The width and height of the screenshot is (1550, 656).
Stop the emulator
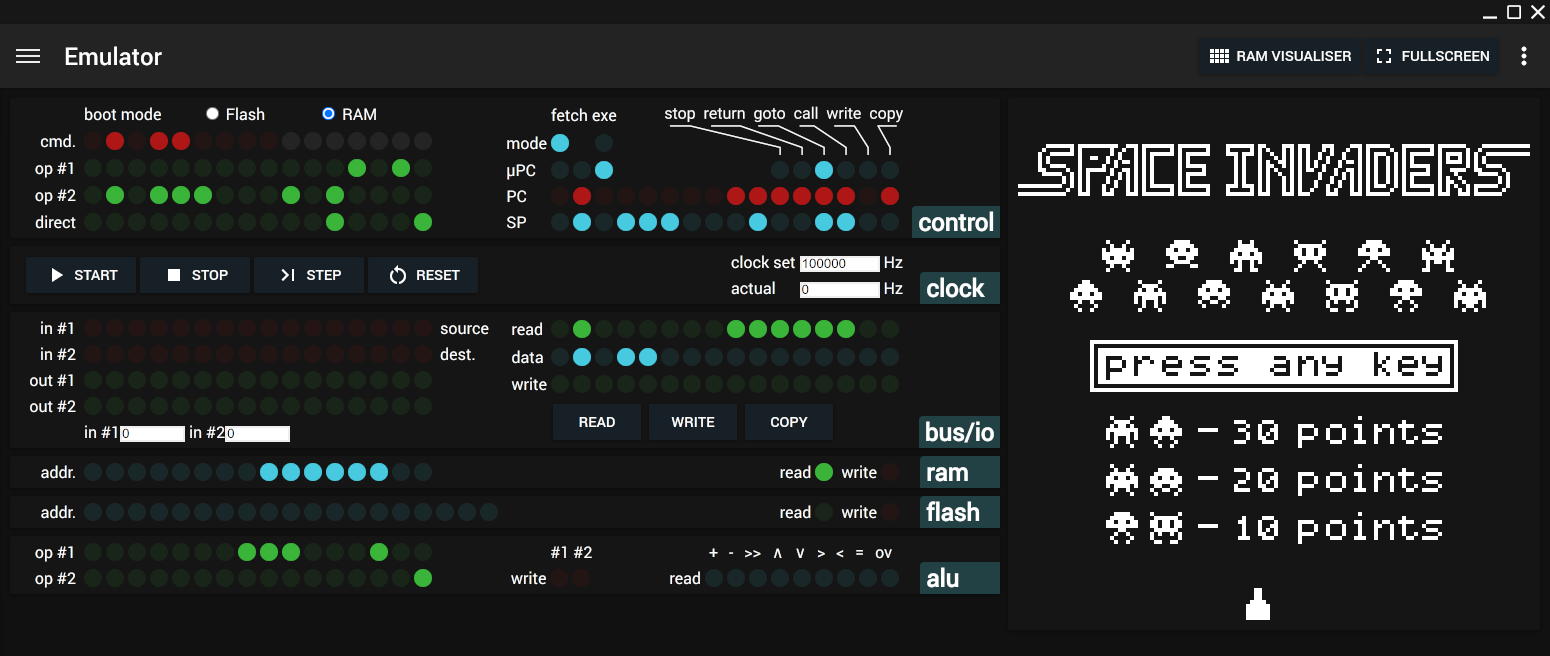pos(195,275)
